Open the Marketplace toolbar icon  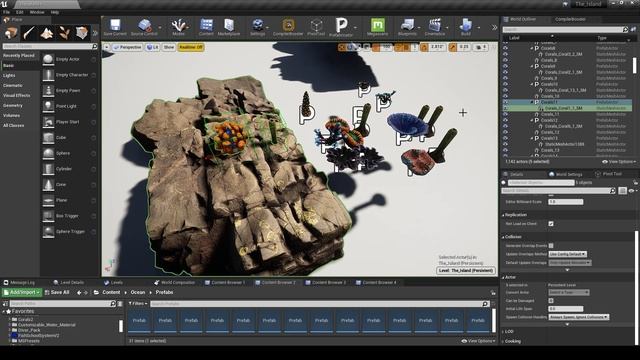coord(229,27)
